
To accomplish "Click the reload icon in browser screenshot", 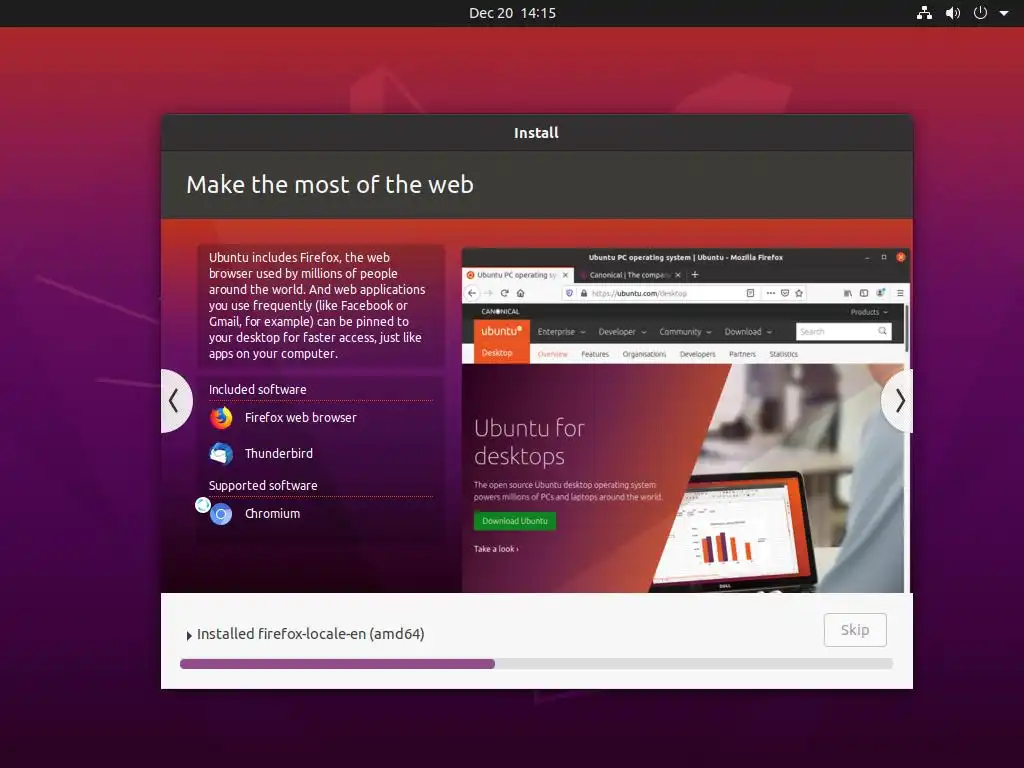I will (x=504, y=293).
